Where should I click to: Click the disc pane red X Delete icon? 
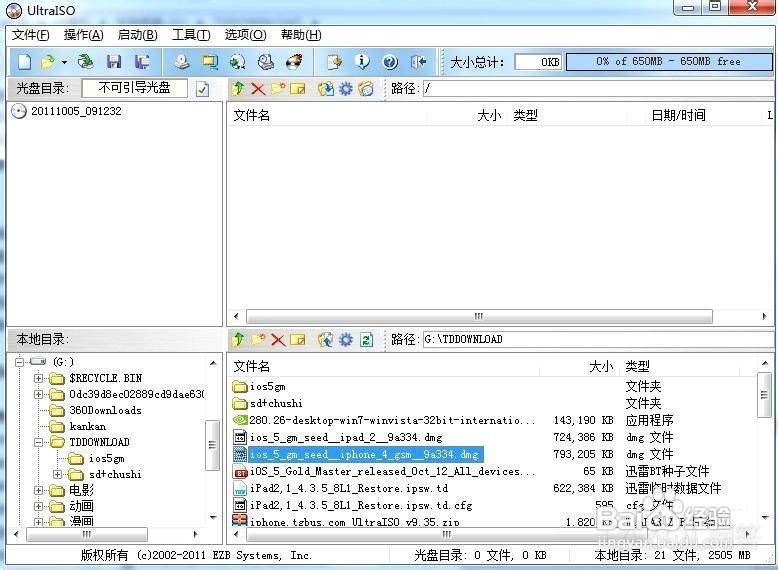(258, 89)
